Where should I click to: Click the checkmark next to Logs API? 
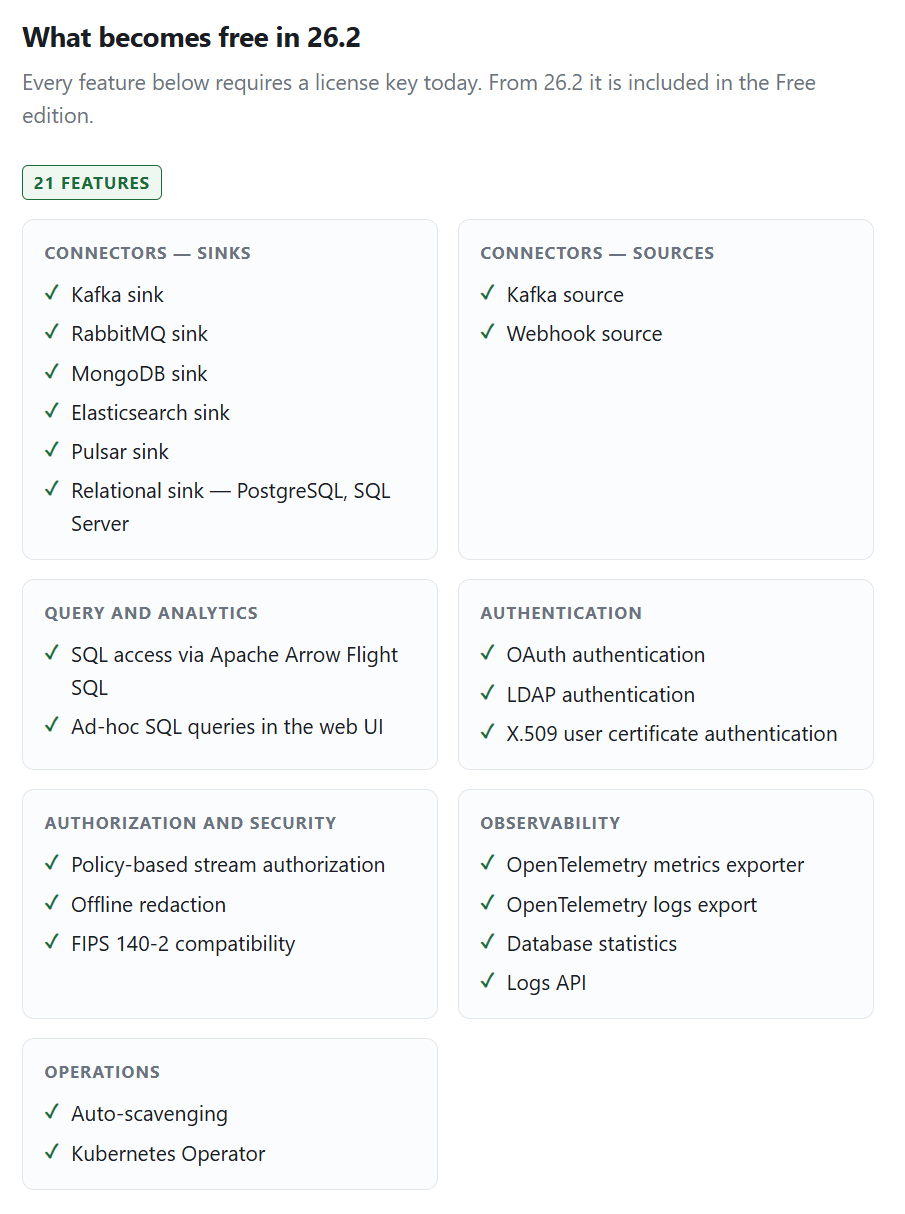coord(488,982)
